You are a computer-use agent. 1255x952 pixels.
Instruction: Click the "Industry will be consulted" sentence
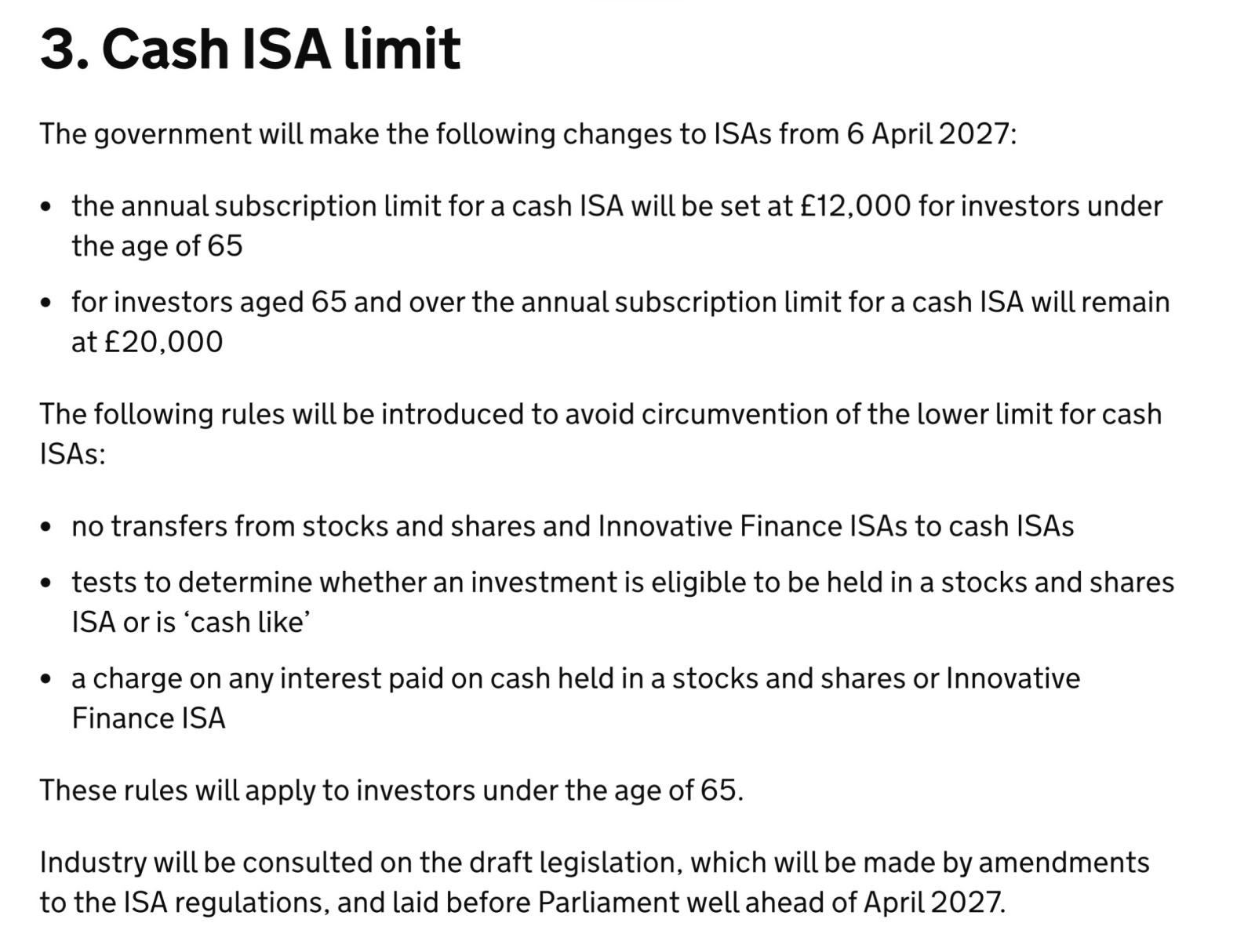(x=594, y=863)
